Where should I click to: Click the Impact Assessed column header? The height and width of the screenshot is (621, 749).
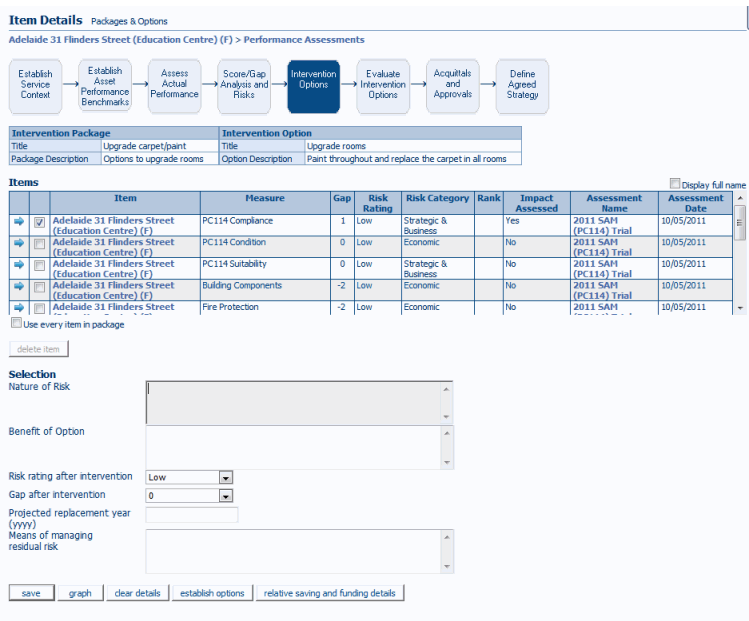tap(537, 203)
